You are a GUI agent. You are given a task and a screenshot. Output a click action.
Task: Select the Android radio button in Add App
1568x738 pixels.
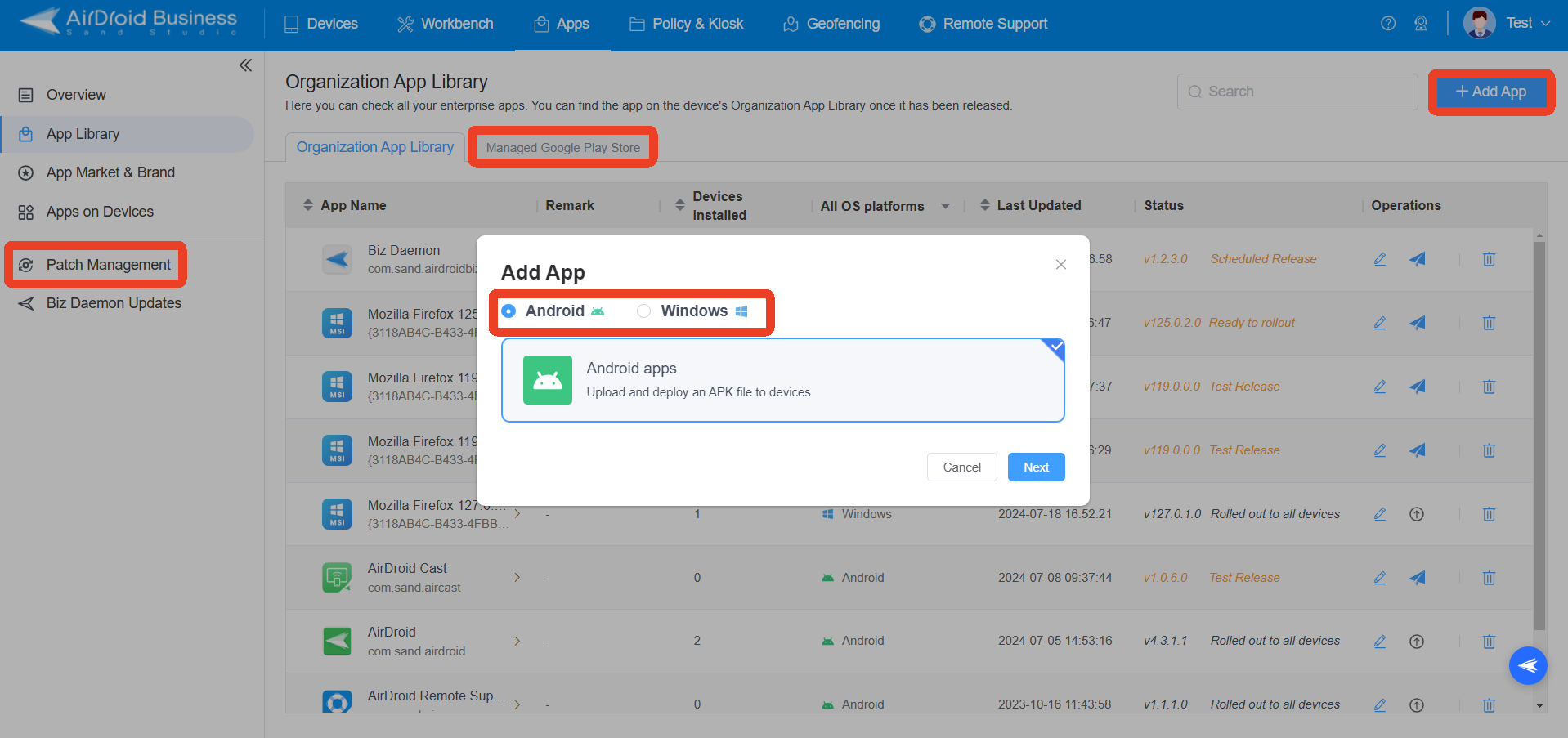pyautogui.click(x=508, y=311)
